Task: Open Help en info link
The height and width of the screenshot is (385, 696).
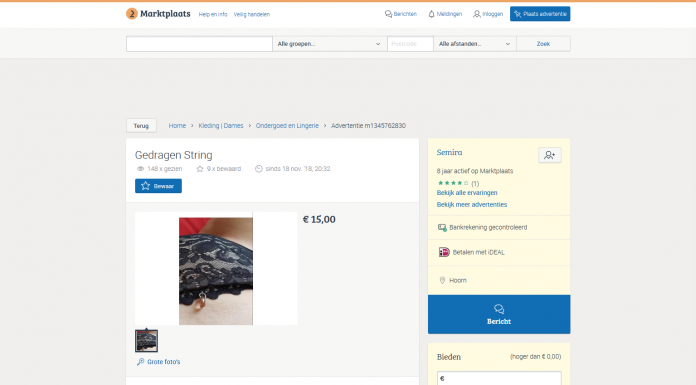Action: [x=213, y=14]
